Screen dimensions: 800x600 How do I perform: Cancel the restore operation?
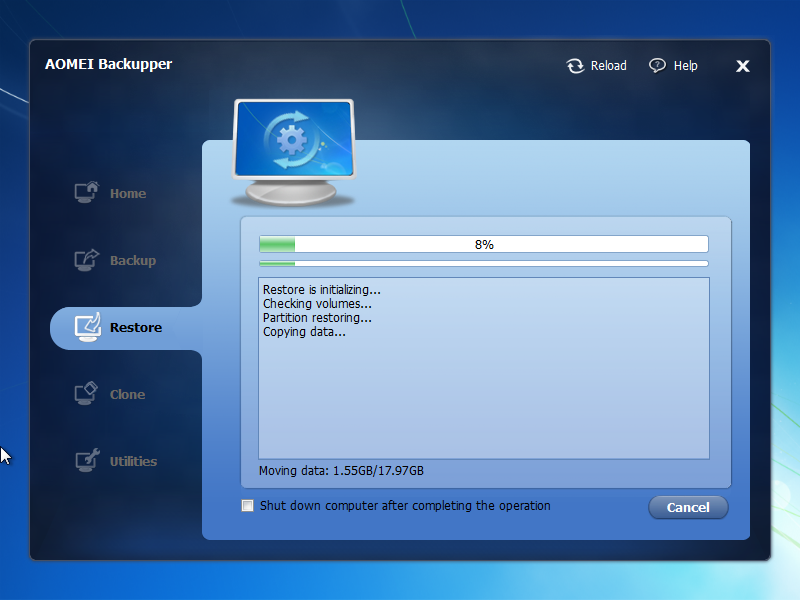coord(688,507)
